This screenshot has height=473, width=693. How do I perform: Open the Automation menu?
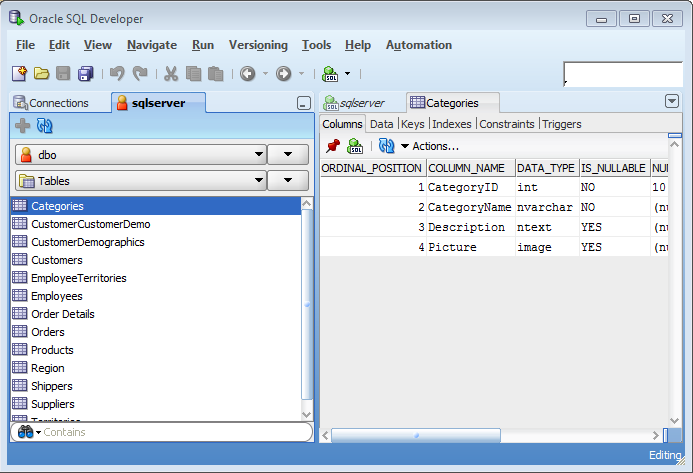tap(419, 45)
